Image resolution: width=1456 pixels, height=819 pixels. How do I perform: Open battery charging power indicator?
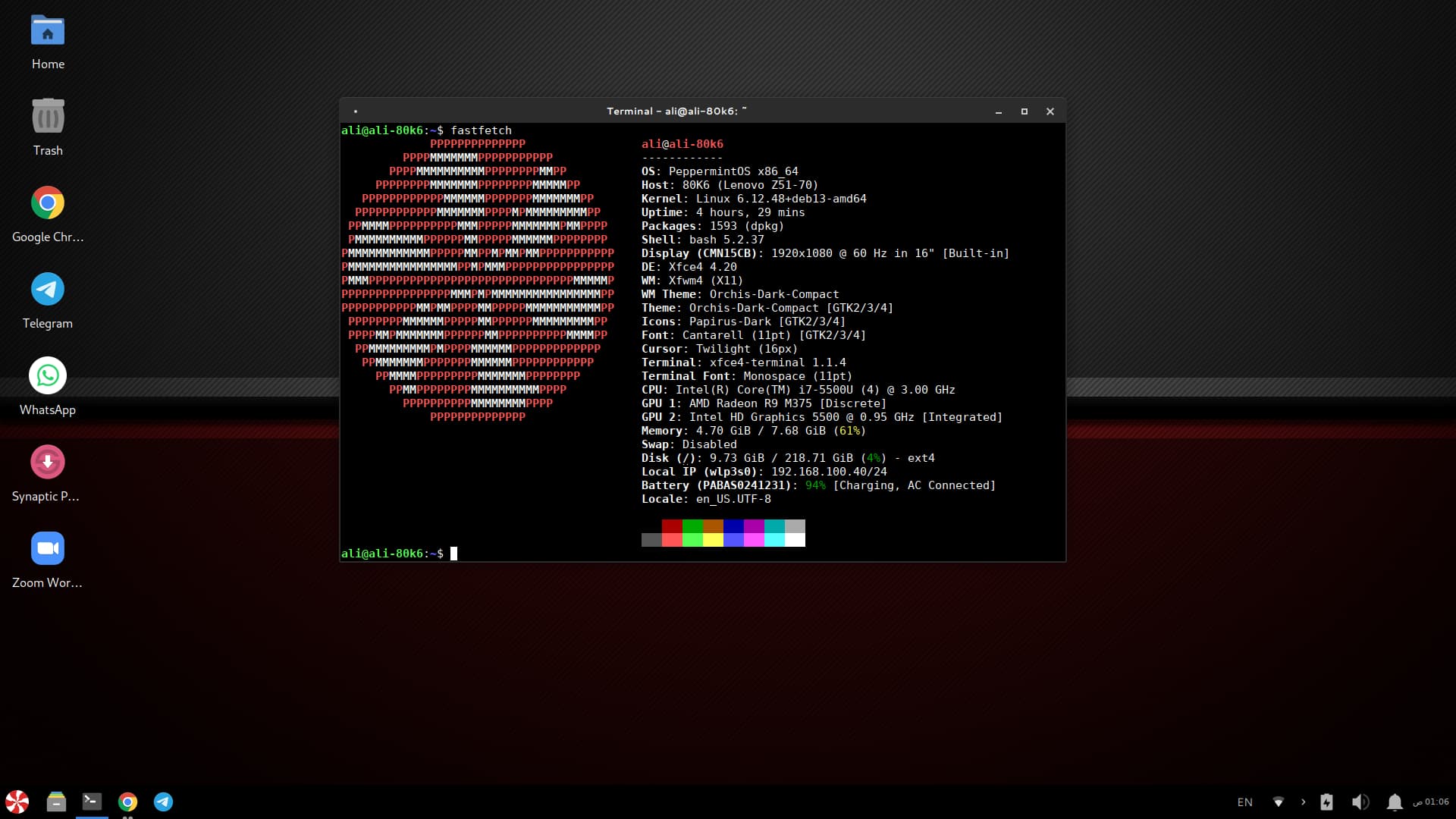[1326, 802]
